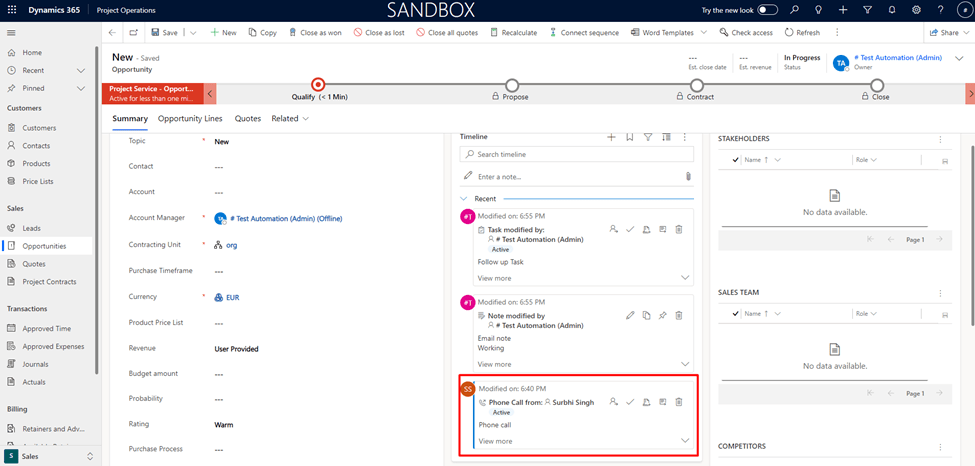This screenshot has height=466, width=975.
Task: Delete the Follow up Task activity
Action: (x=679, y=230)
